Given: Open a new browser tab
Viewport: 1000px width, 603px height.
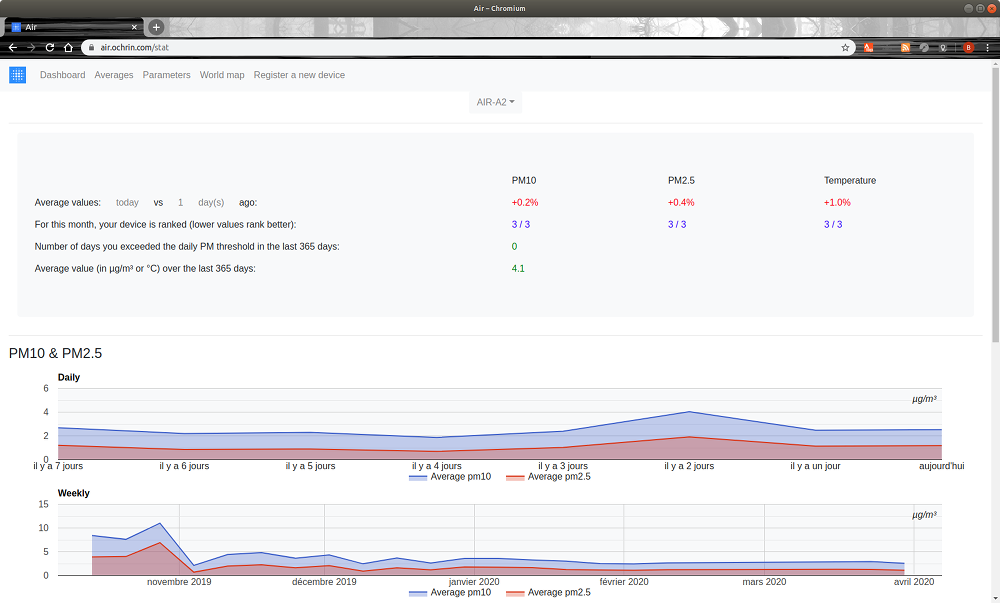Looking at the screenshot, I should tap(156, 27).
